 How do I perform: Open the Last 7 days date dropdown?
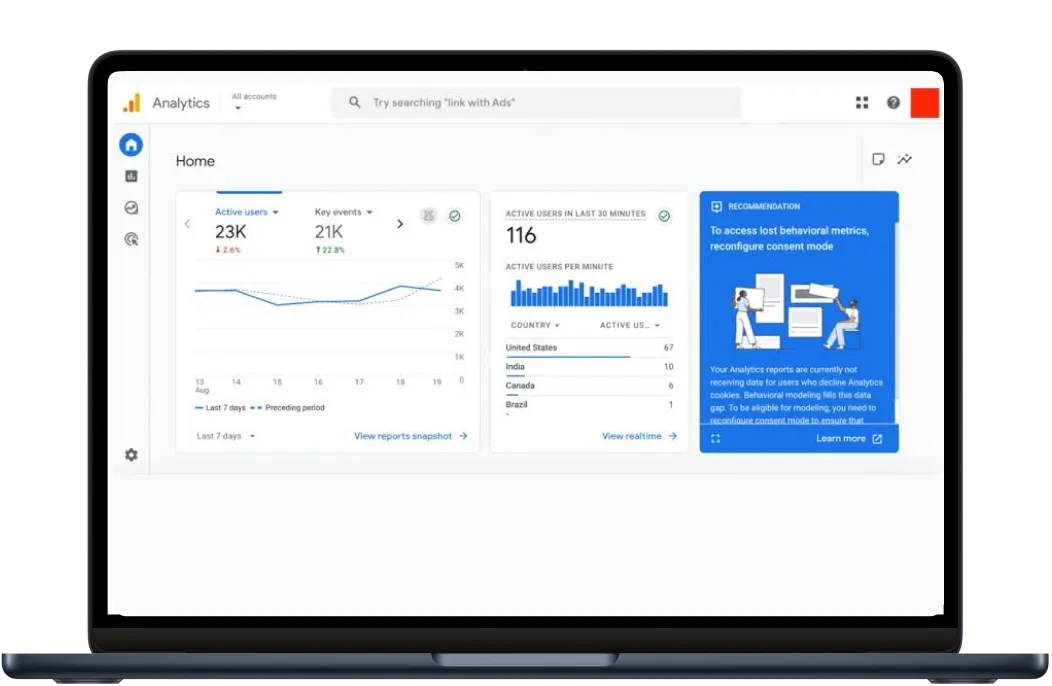click(225, 436)
